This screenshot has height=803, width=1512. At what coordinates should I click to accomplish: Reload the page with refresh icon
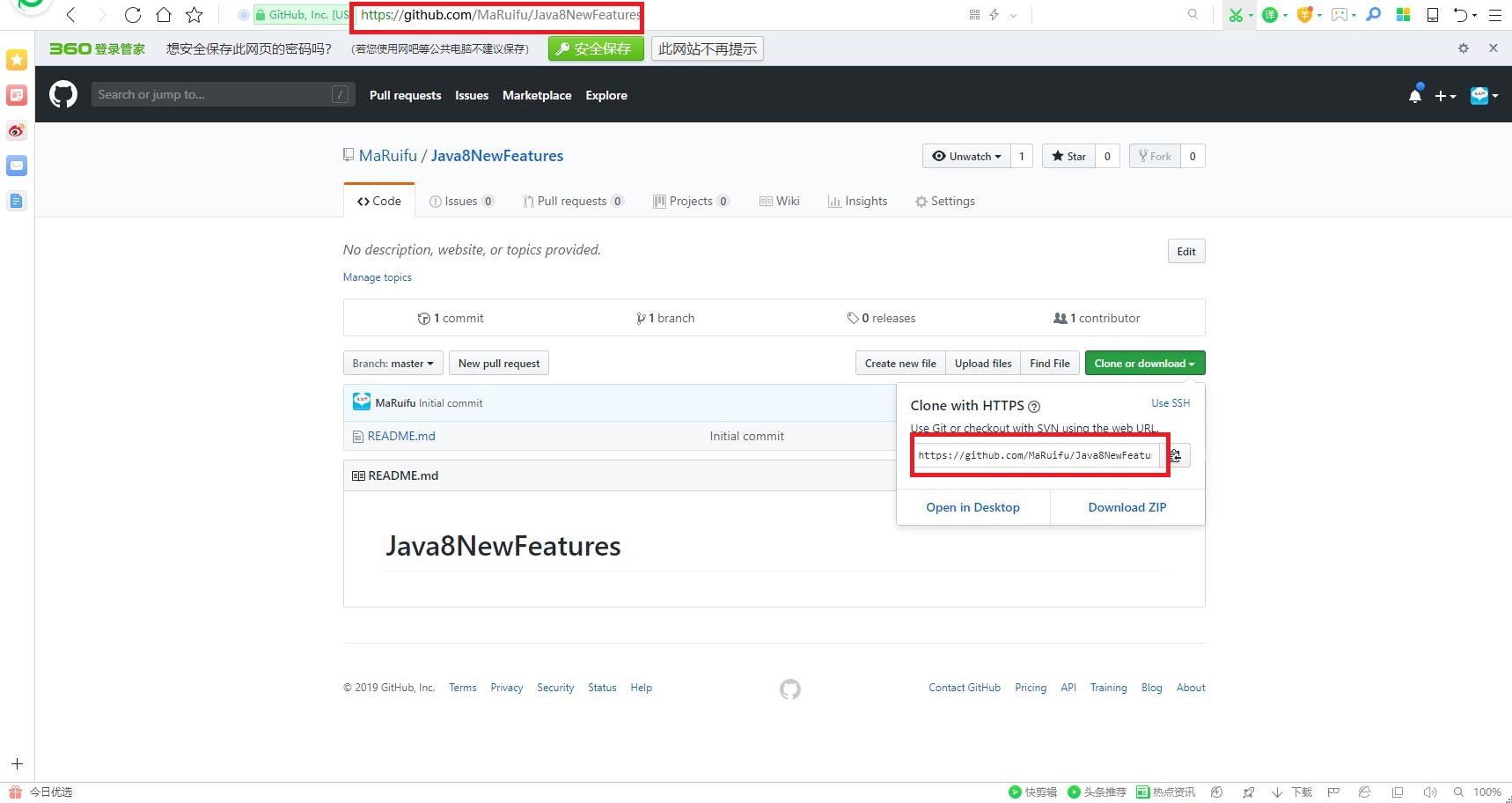click(133, 15)
